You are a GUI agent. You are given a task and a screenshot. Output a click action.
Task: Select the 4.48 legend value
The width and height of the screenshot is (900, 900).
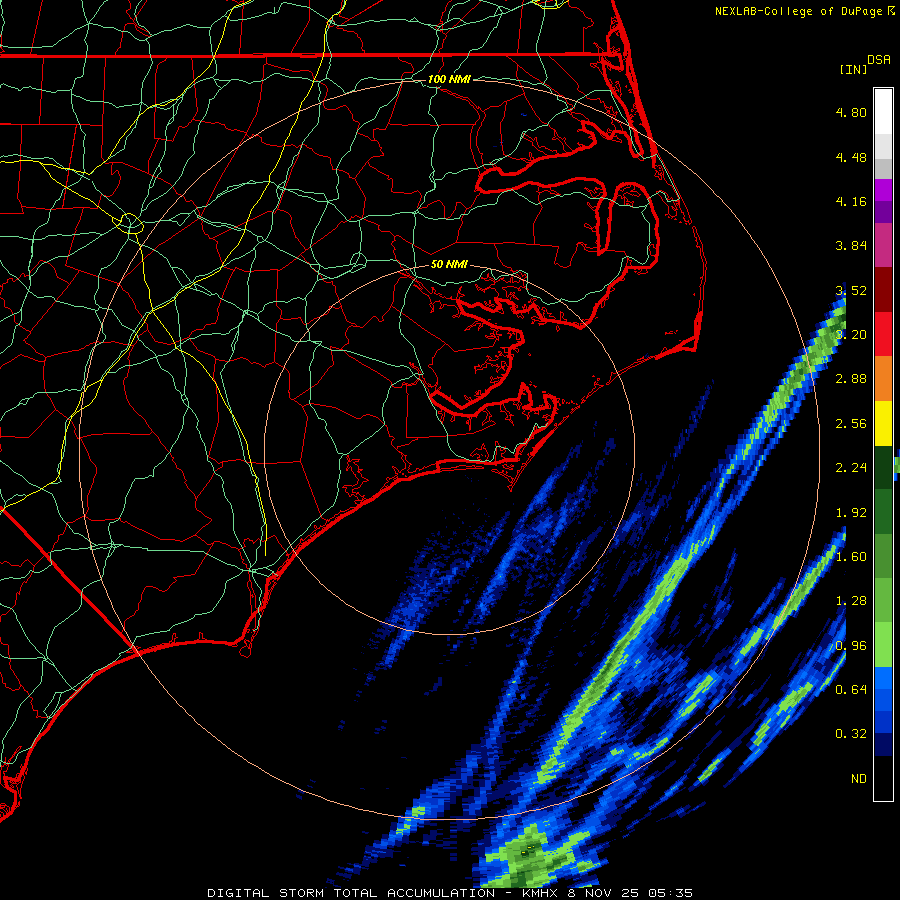(851, 157)
